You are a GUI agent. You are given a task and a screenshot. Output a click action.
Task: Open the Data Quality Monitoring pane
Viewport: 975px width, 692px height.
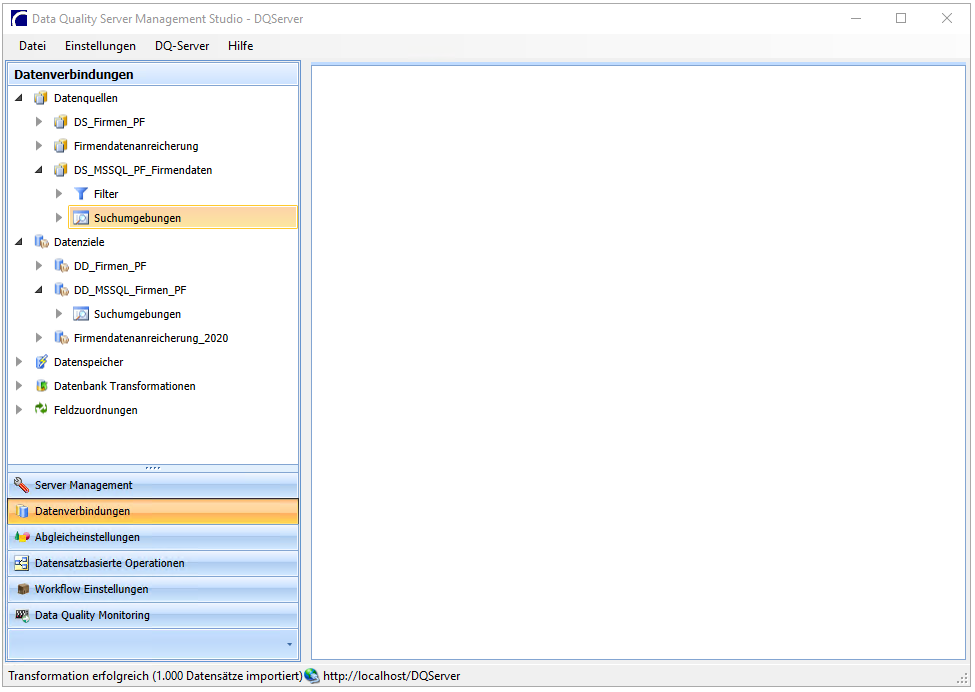[x=153, y=616]
